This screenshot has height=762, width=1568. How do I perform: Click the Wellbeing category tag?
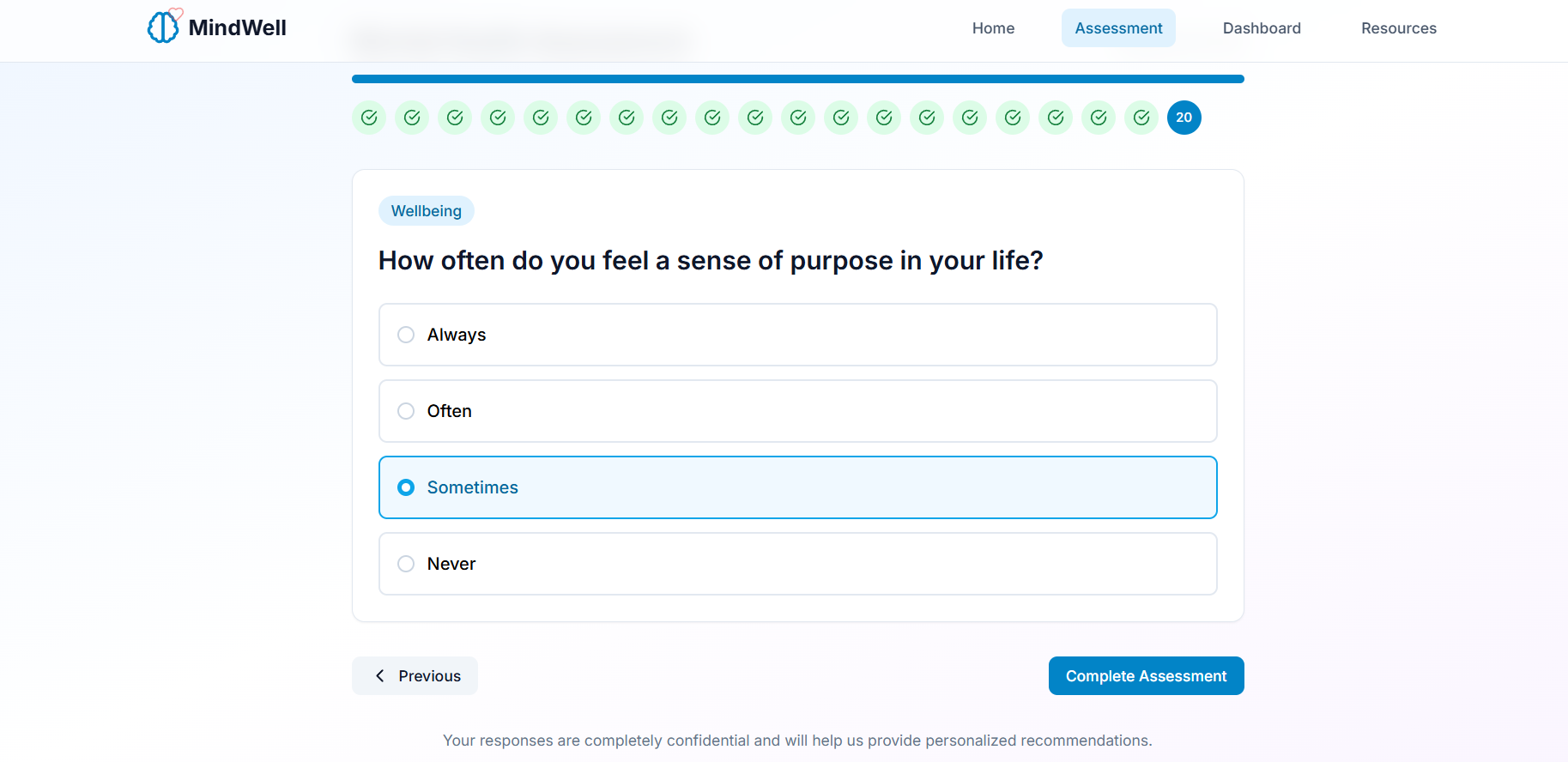tap(427, 211)
